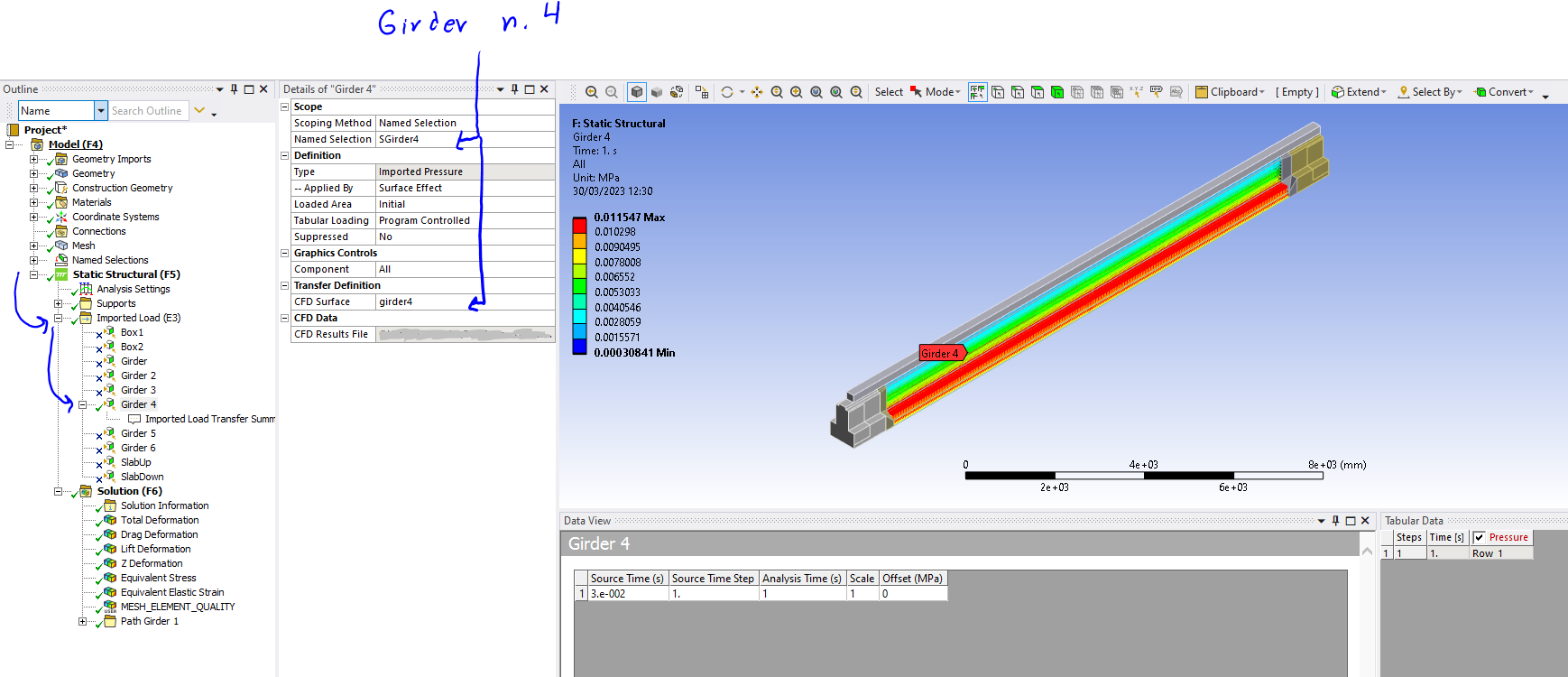Screen dimensions: 1568x677
Task: Open the Convert selection menu
Action: [x=1504, y=92]
